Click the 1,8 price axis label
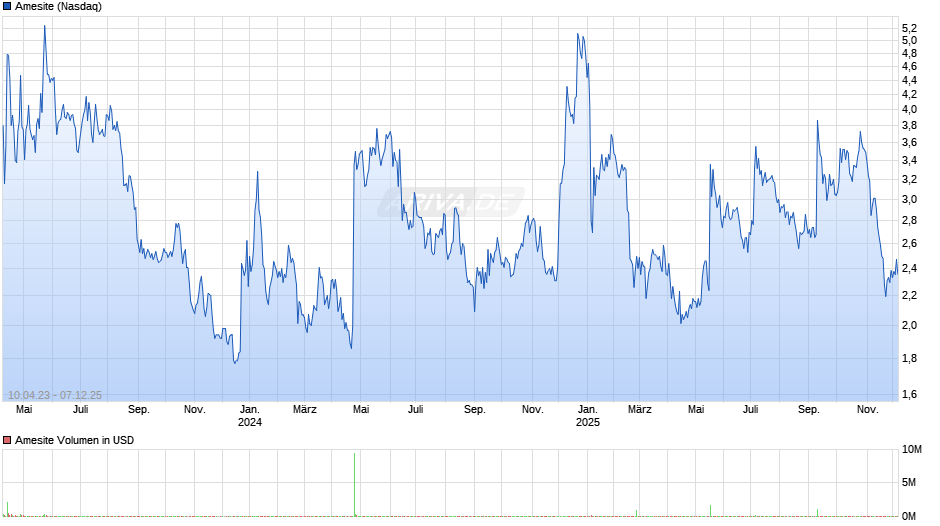The height and width of the screenshot is (526, 940). point(909,359)
